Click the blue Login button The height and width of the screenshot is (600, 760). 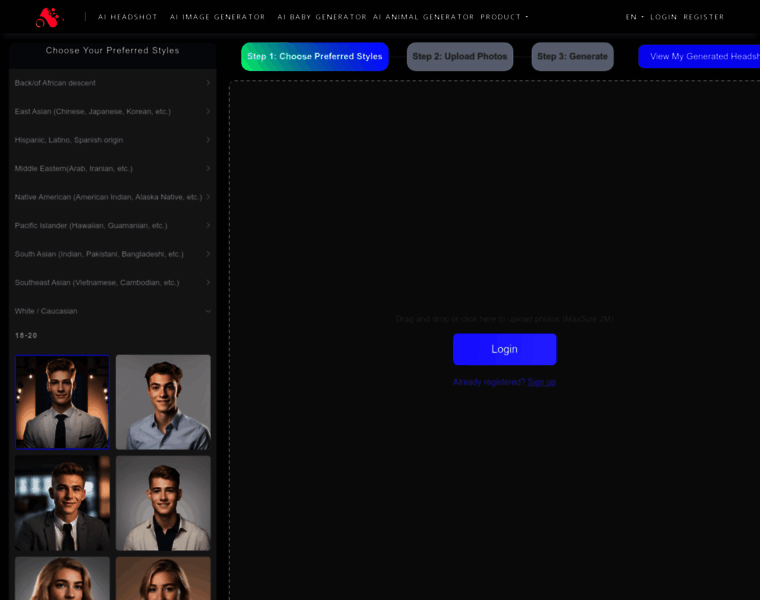click(505, 349)
